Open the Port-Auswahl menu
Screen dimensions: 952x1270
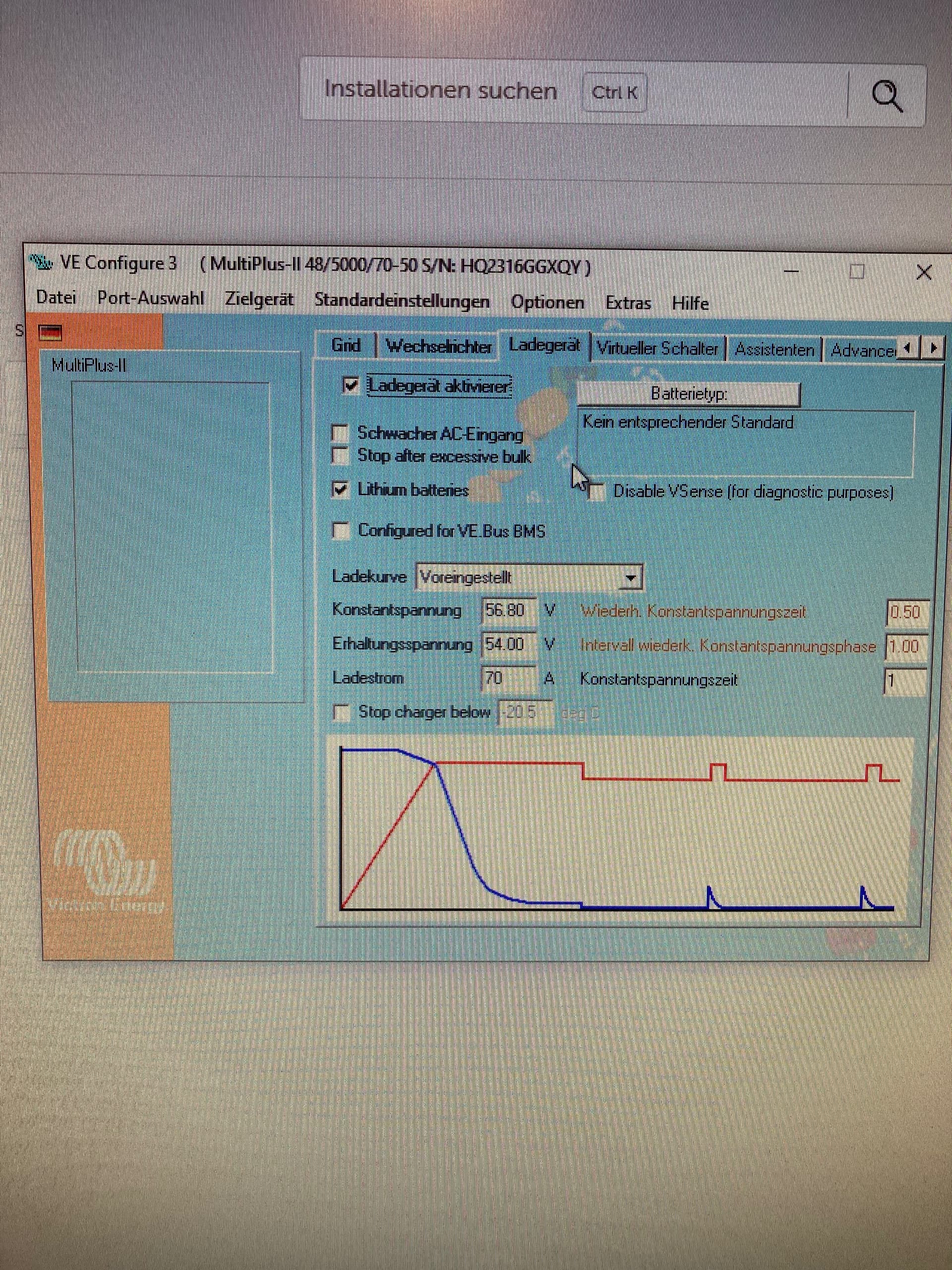click(150, 298)
